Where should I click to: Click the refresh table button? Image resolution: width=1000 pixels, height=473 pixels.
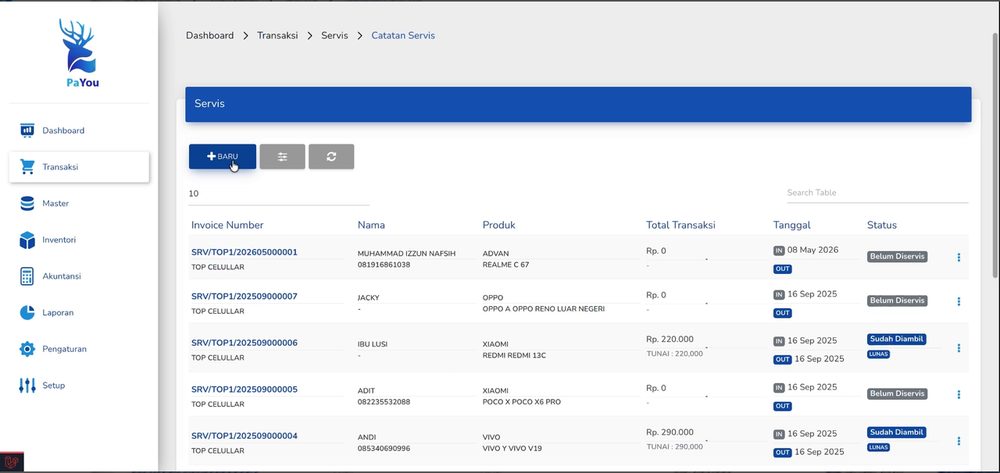tap(331, 157)
